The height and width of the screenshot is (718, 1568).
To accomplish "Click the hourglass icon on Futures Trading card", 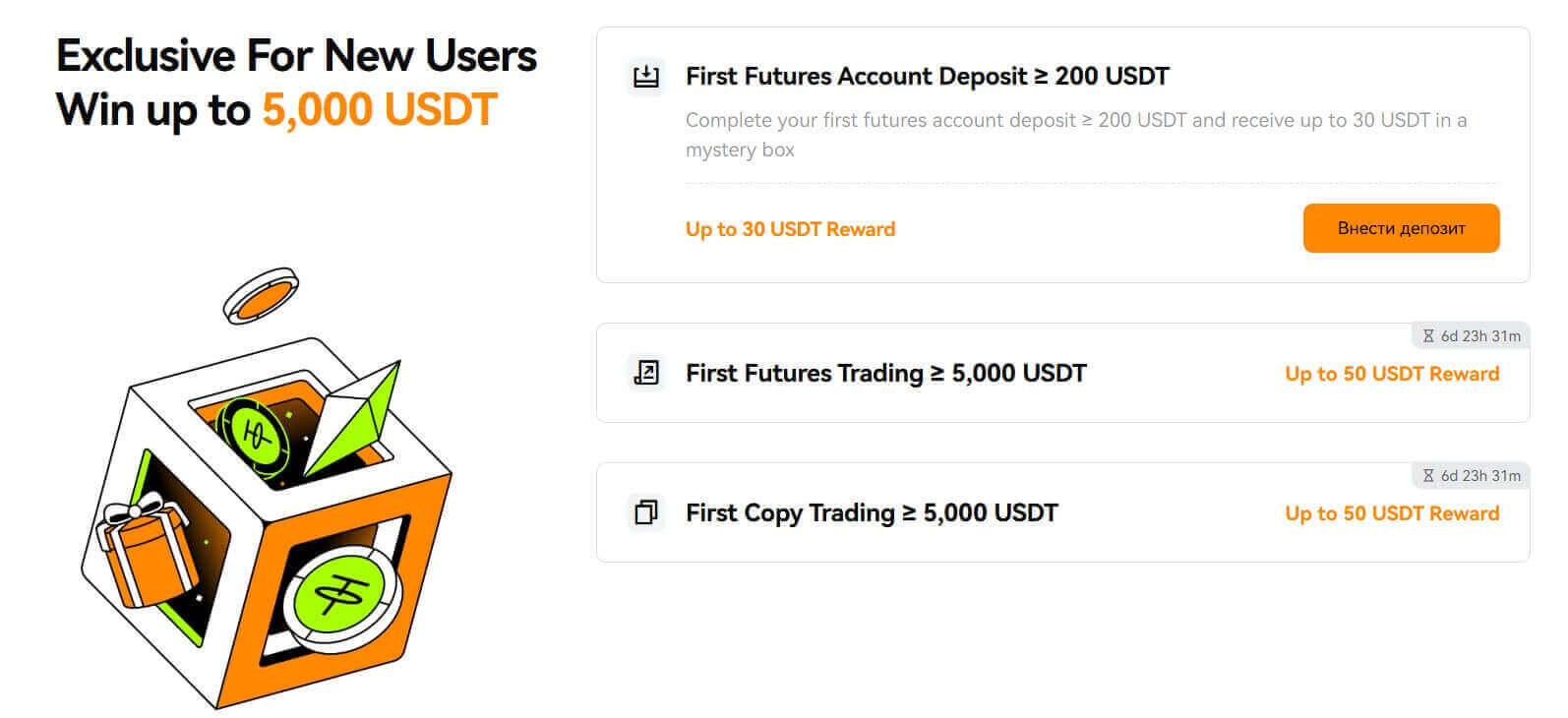I will [x=1428, y=336].
